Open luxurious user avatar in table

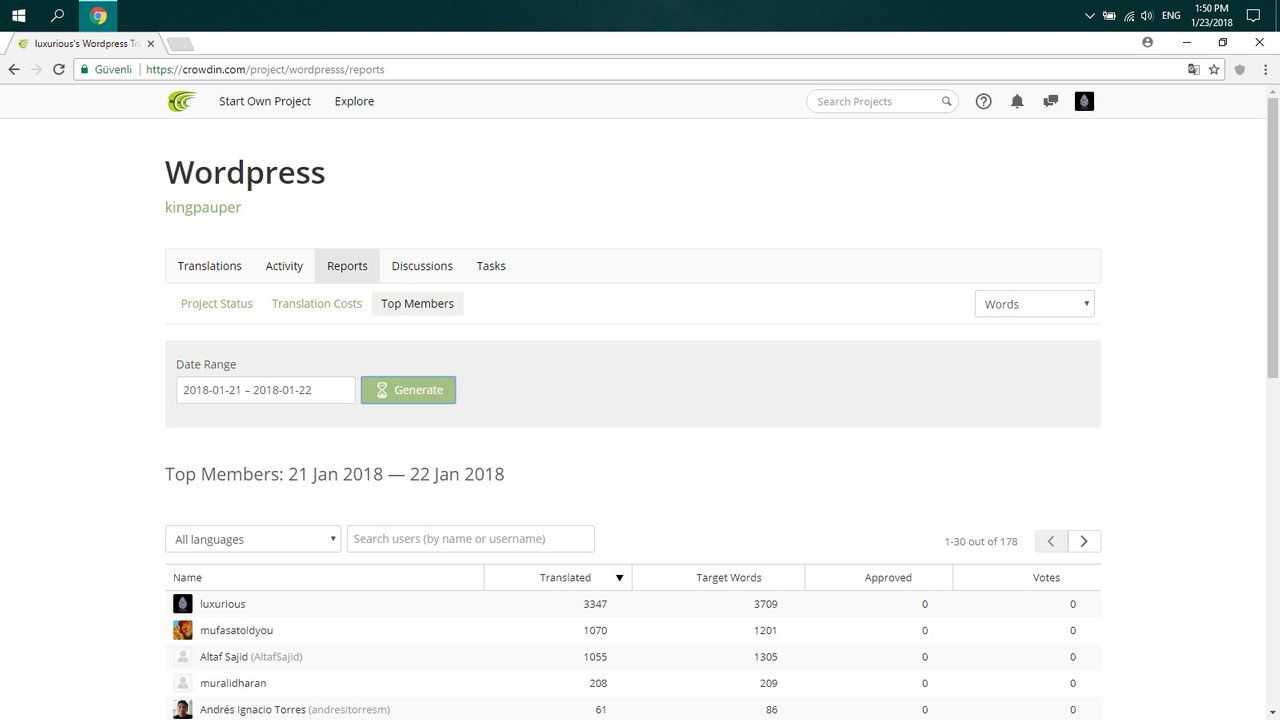pyautogui.click(x=183, y=604)
